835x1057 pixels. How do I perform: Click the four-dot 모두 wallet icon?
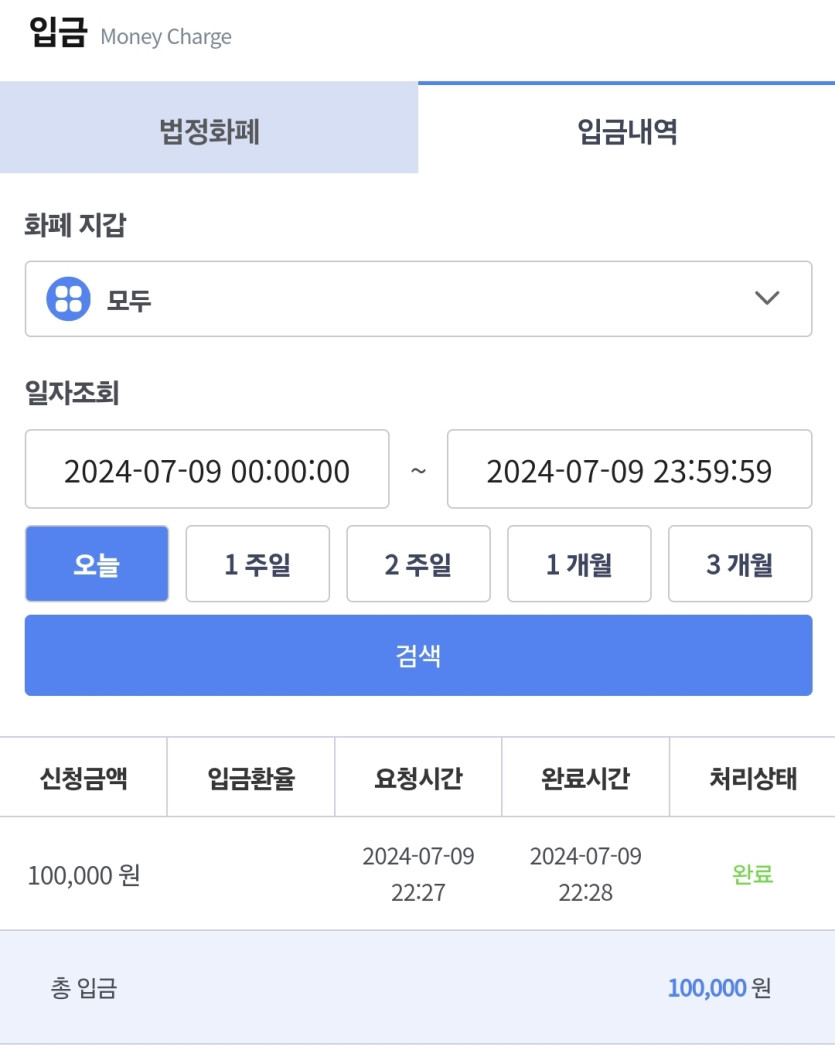[x=68, y=299]
